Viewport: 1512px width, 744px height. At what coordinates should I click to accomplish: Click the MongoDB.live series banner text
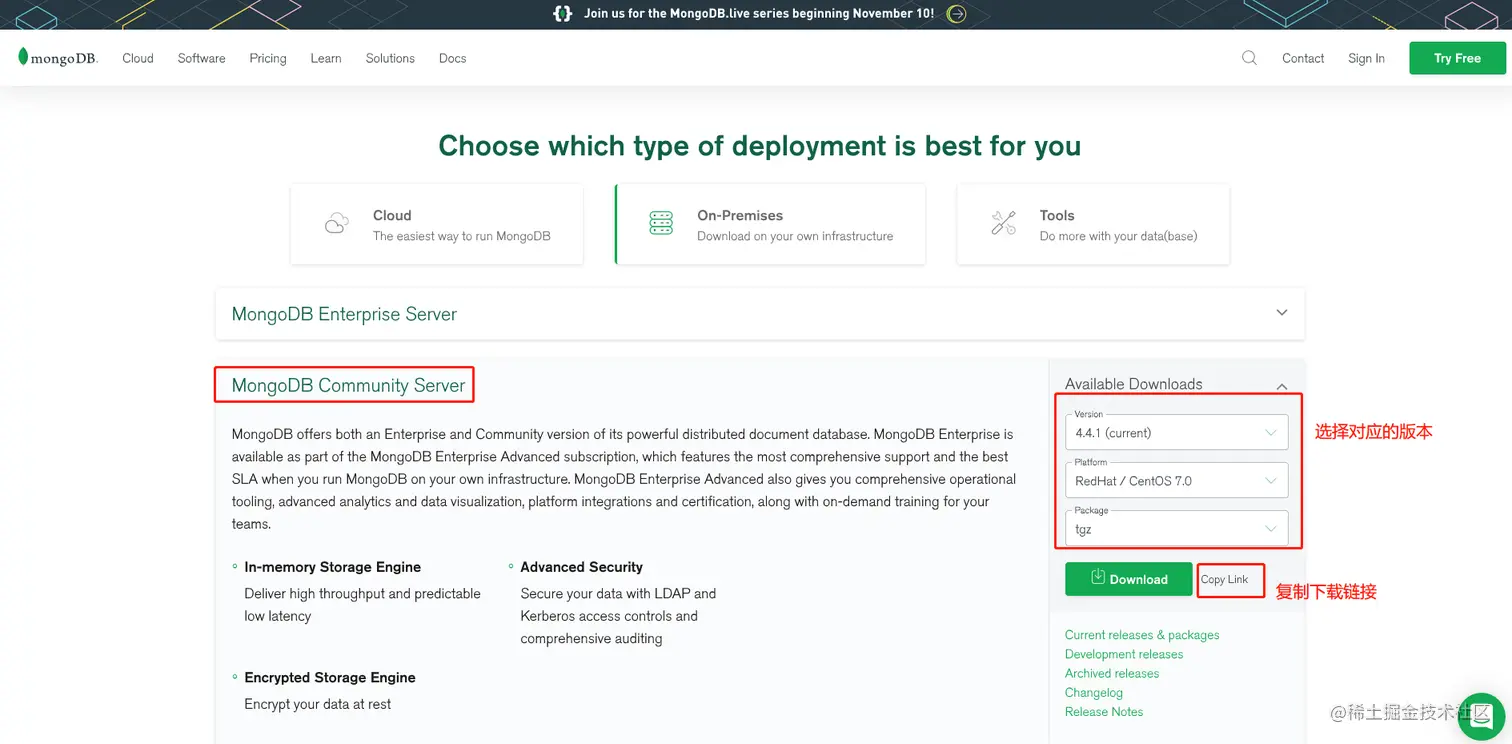coord(759,14)
